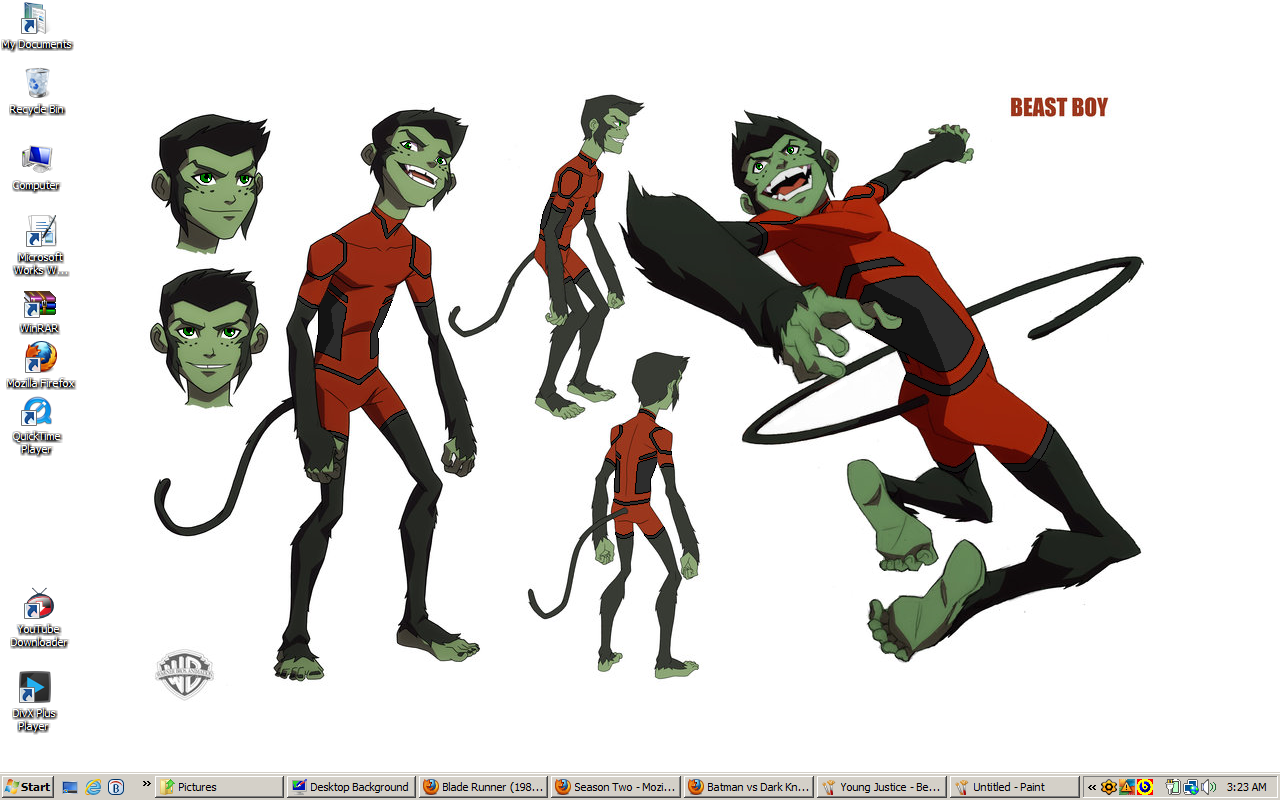1280x800 pixels.
Task: Select the DivX Plus Player shortcut
Action: point(34,702)
